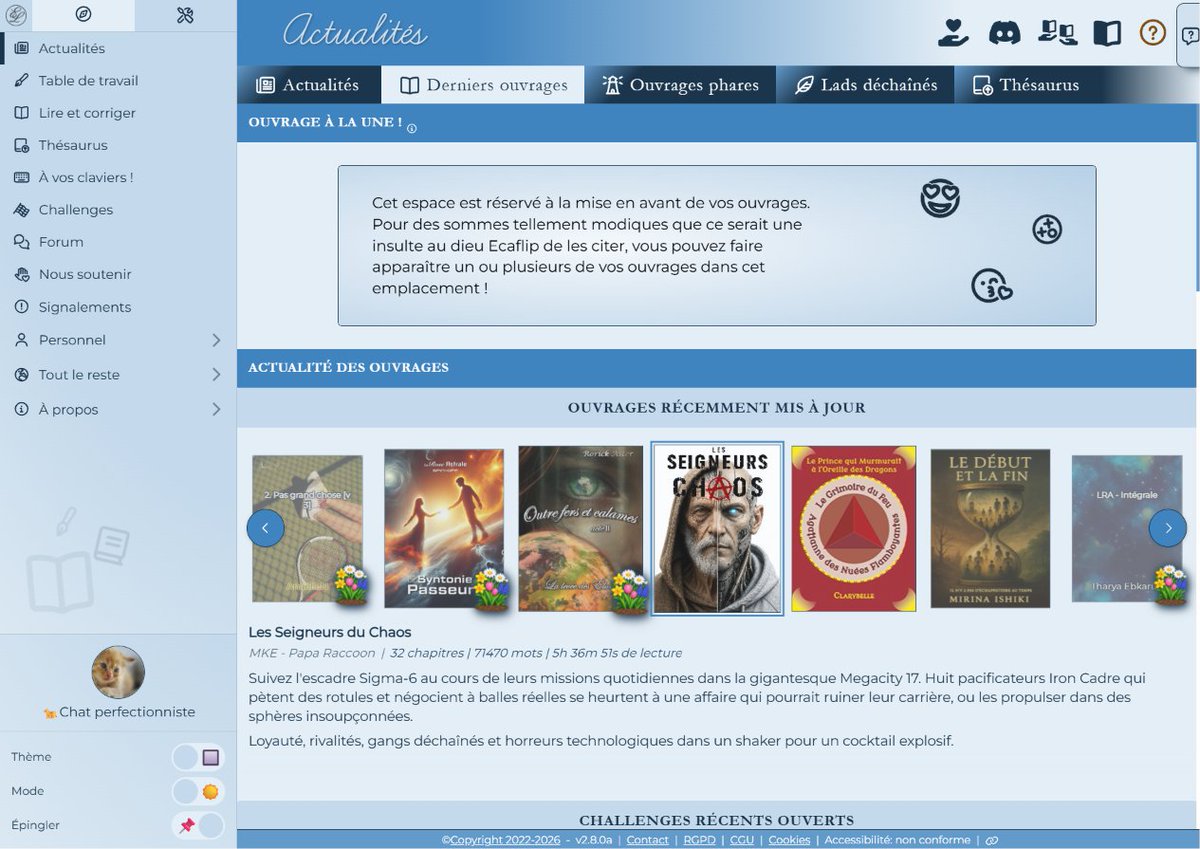
Task: Expand the Tout le reste submenu
Action: (x=118, y=375)
